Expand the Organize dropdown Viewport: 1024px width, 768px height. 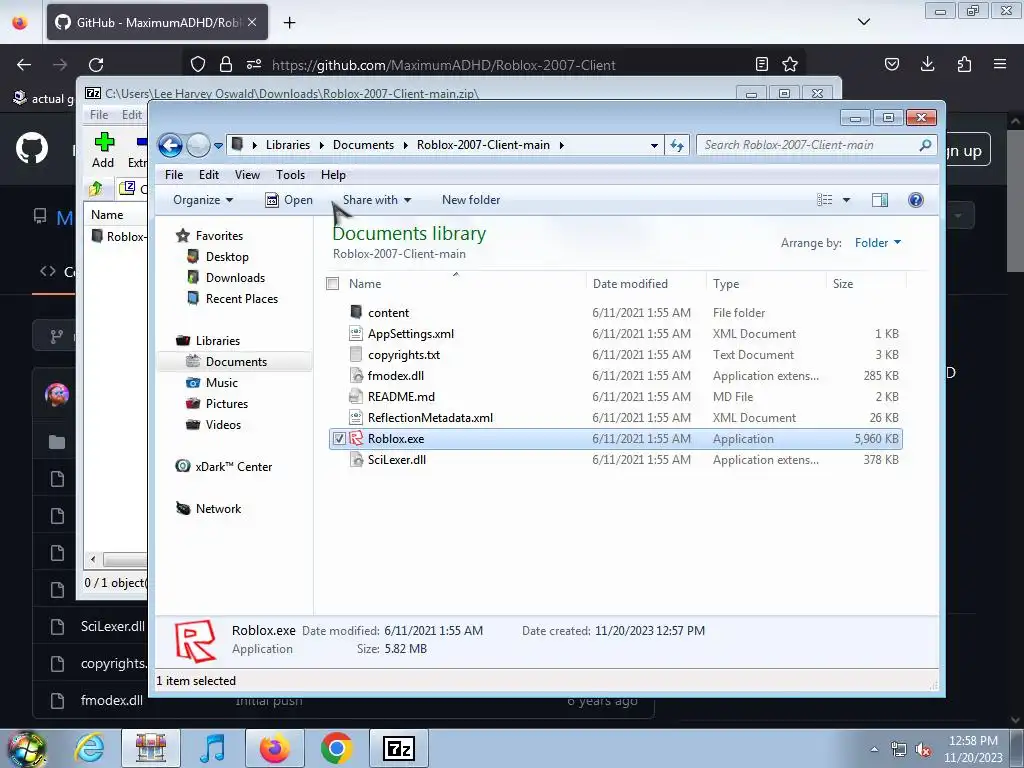[203, 200]
